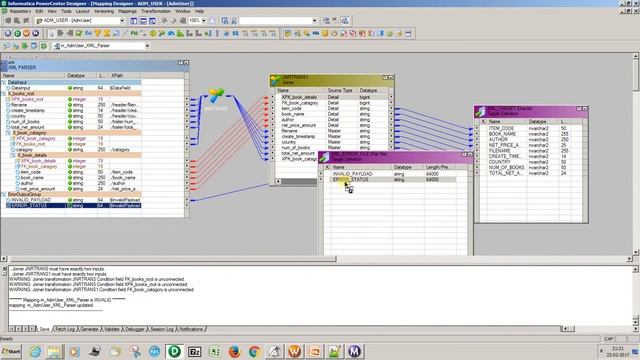Select the green D circle tool icon
This screenshot has height=360, width=640.
click(17, 33)
